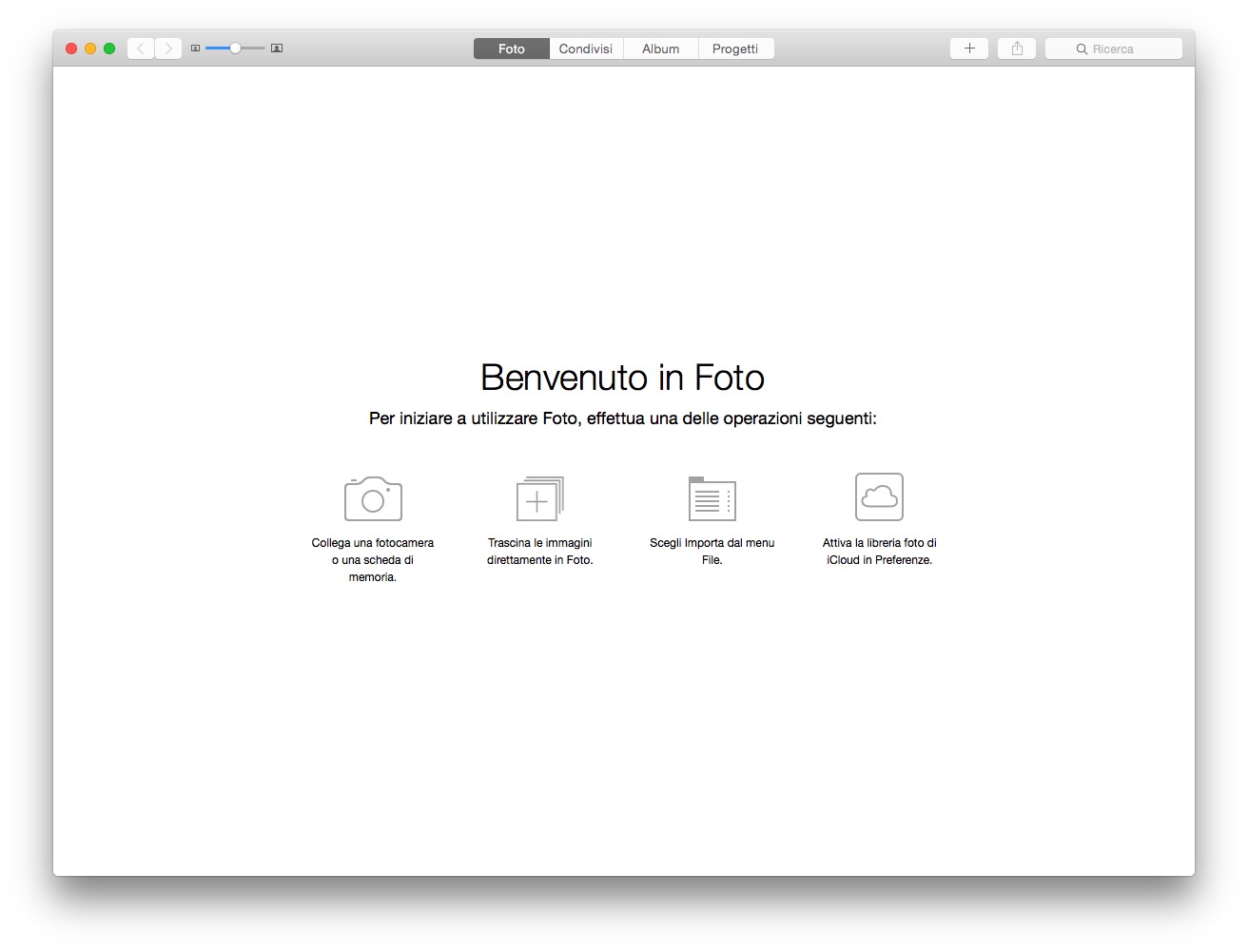Screen dimensions: 1248x952
Task: Go forward with the right chevron button
Action: [x=168, y=49]
